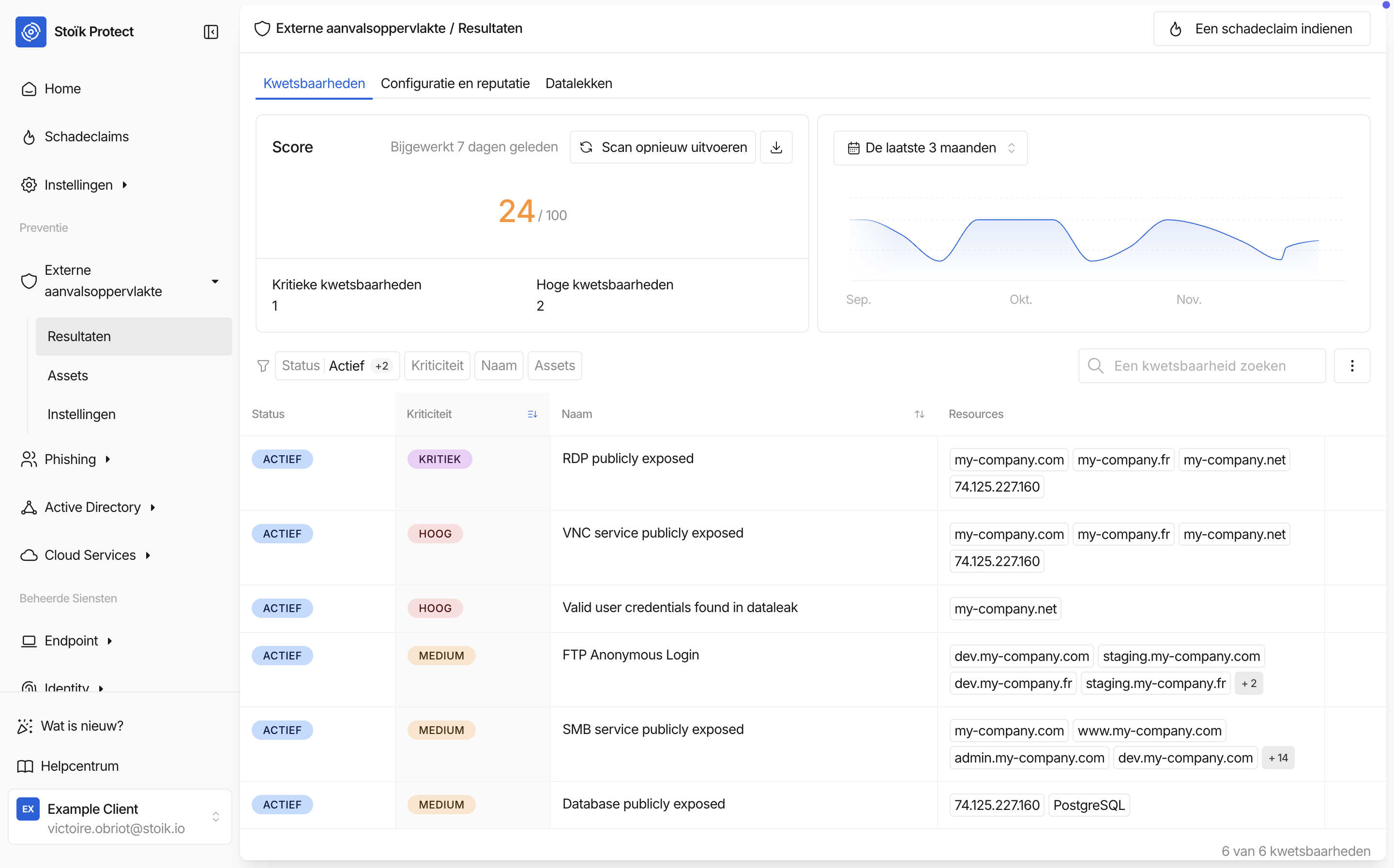The height and width of the screenshot is (868, 1394).
Task: Click Wat is nieuw? sparkle item
Action: 81,726
